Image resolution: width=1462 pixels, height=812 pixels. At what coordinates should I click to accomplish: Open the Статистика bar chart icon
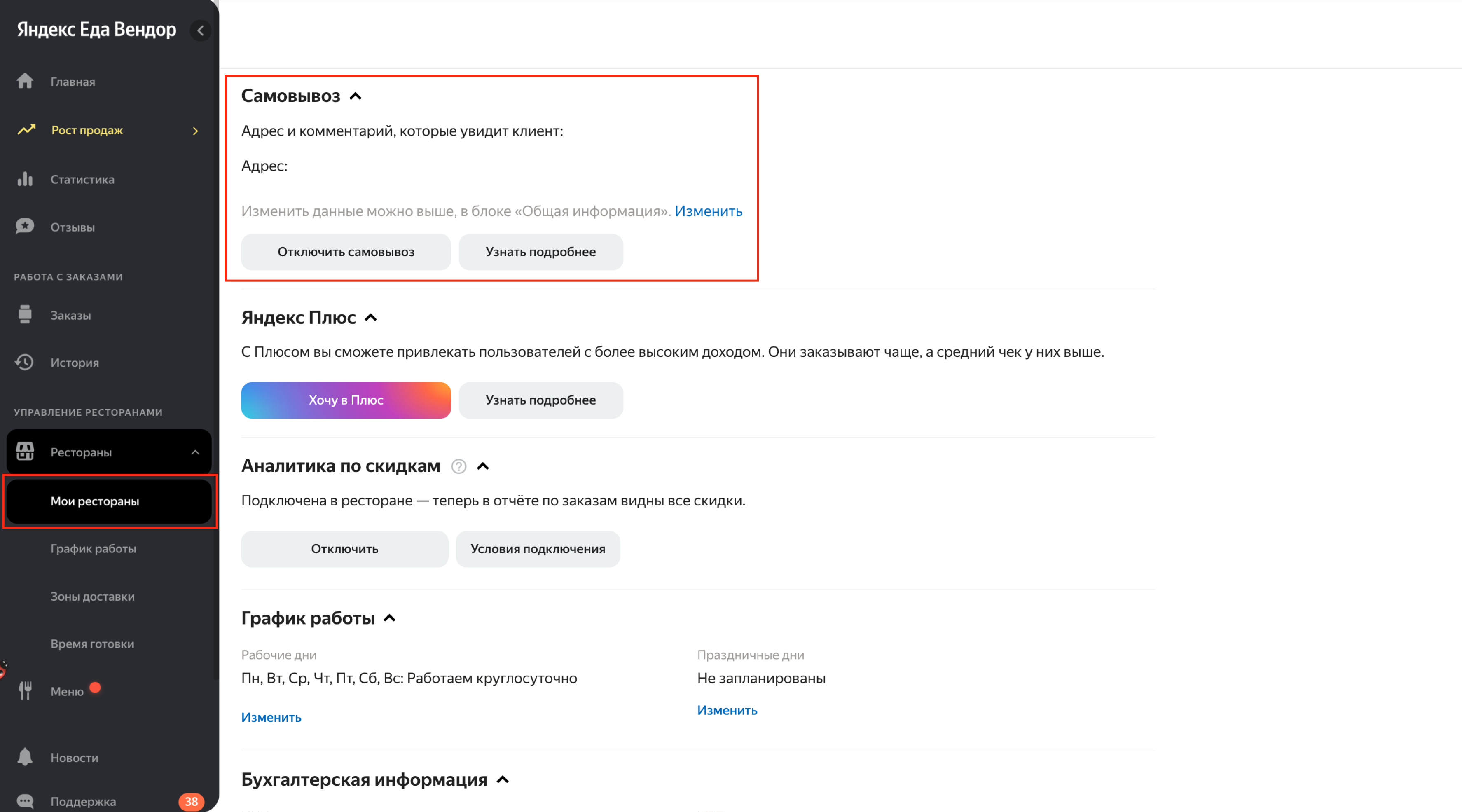click(25, 179)
